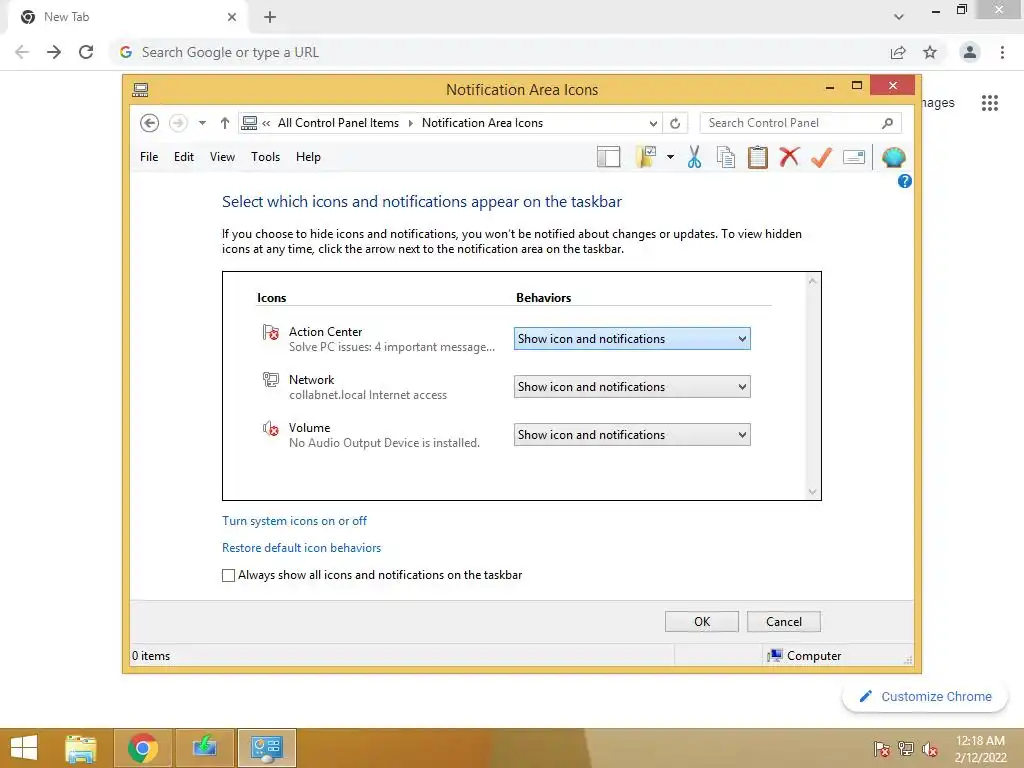This screenshot has height=768, width=1024.
Task: Click the Copy toolbar icon
Action: click(726, 157)
